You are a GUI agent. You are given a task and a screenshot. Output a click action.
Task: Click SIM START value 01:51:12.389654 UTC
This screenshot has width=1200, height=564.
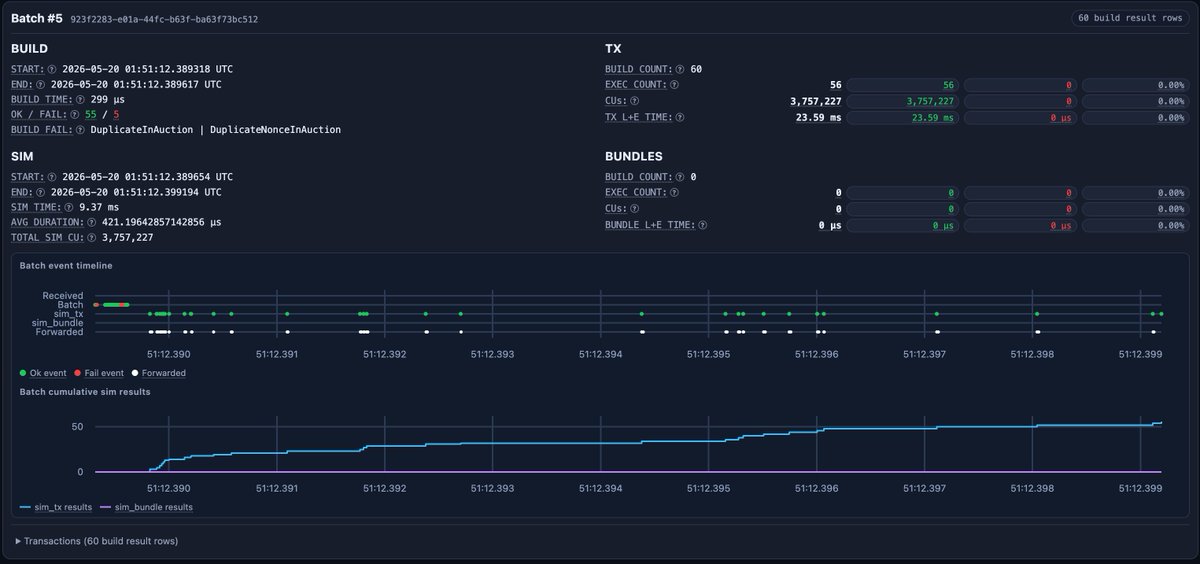point(147,176)
